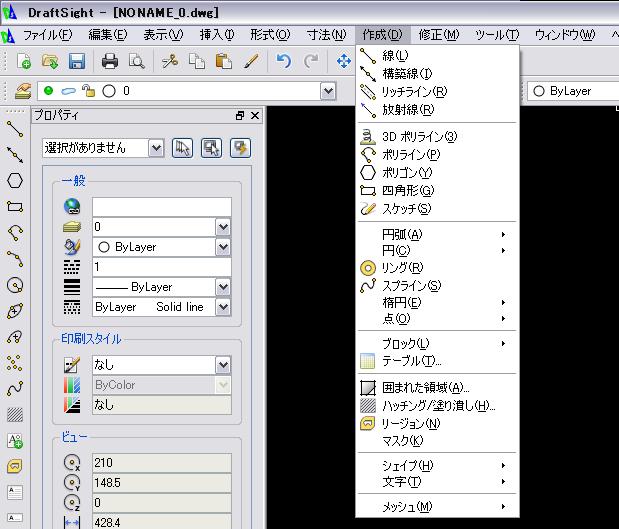The image size is (619, 529).
Task: Choose テーブル(T)... from the menu
Action: click(x=437, y=361)
